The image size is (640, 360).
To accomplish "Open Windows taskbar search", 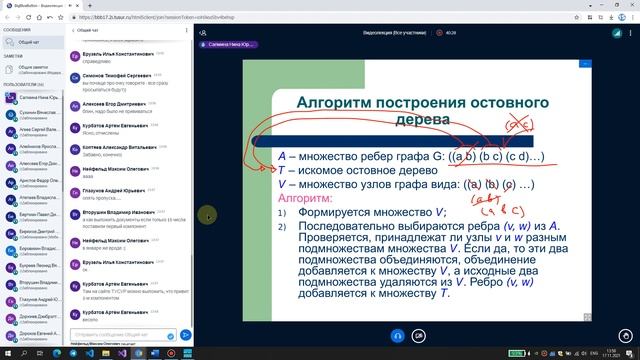I will coord(24,353).
